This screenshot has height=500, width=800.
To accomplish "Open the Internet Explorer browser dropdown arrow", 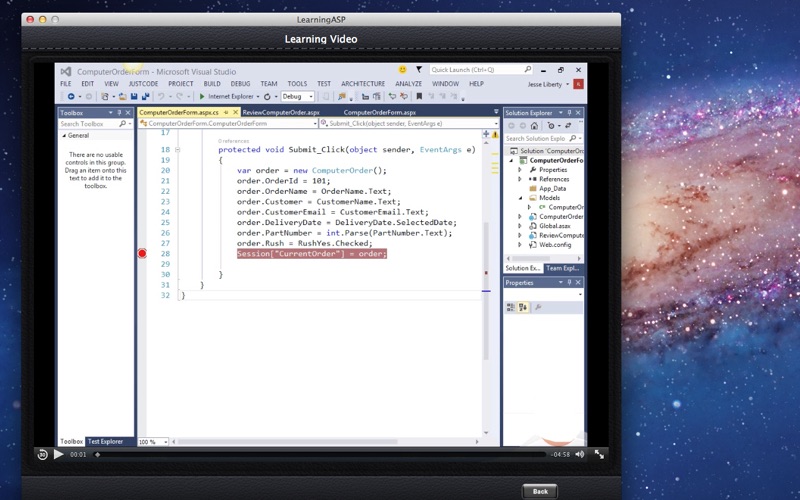I will 258,96.
